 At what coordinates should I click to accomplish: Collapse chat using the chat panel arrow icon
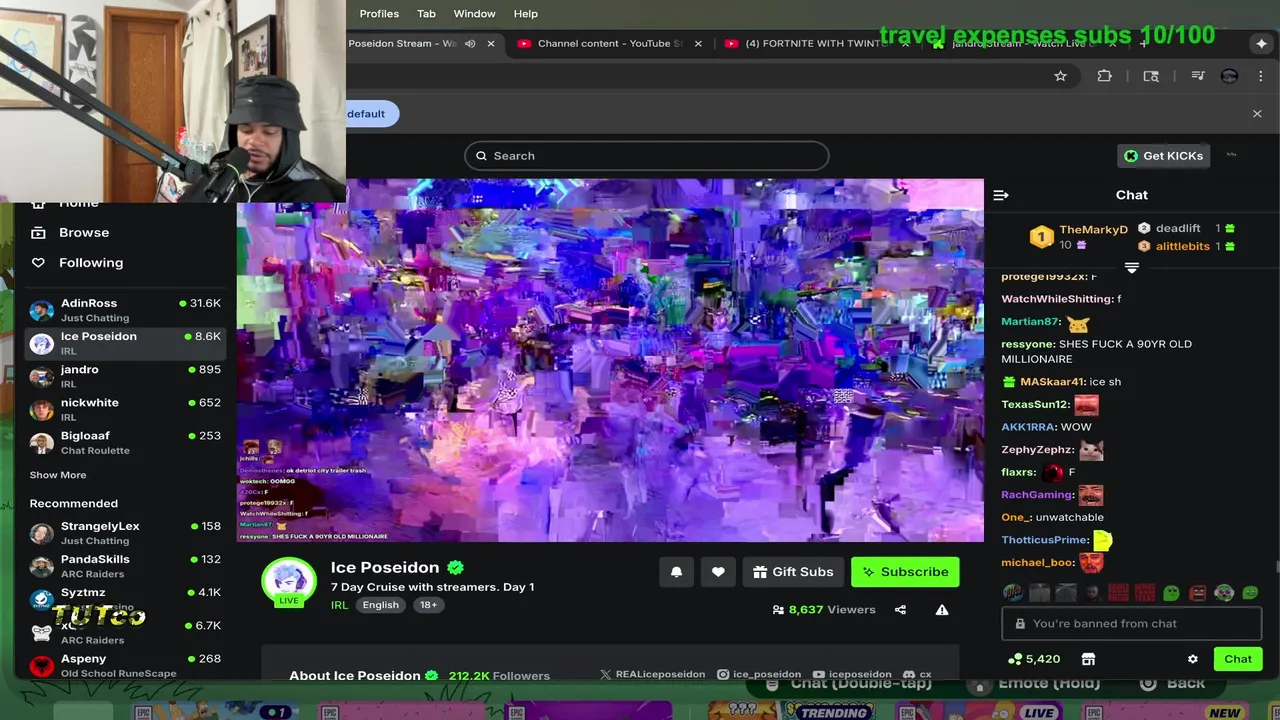tap(1001, 195)
